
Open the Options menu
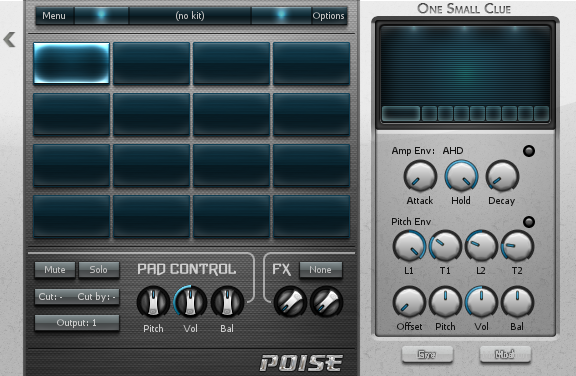click(x=328, y=16)
